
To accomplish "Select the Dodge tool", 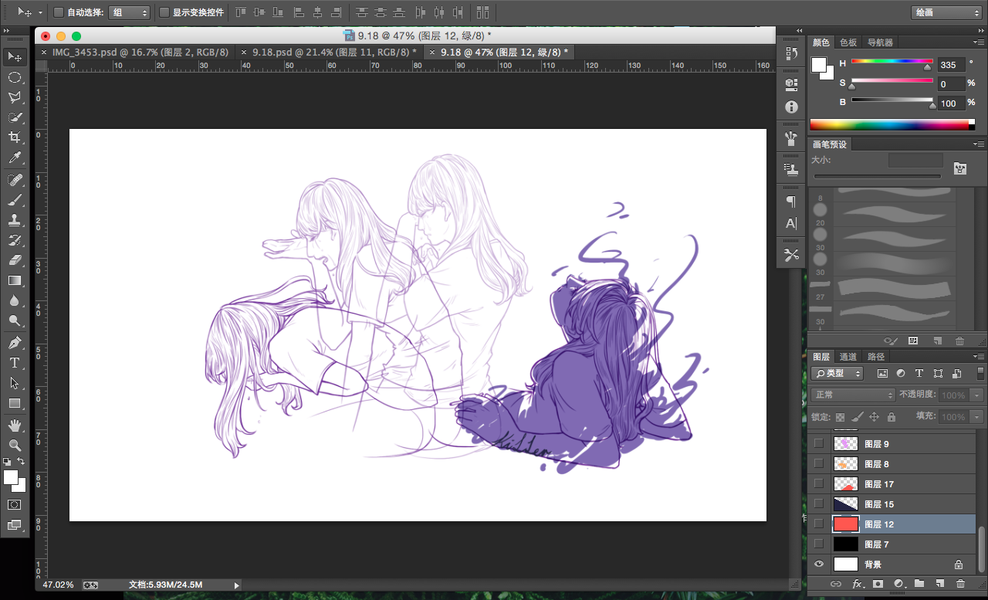I will pyautogui.click(x=14, y=321).
